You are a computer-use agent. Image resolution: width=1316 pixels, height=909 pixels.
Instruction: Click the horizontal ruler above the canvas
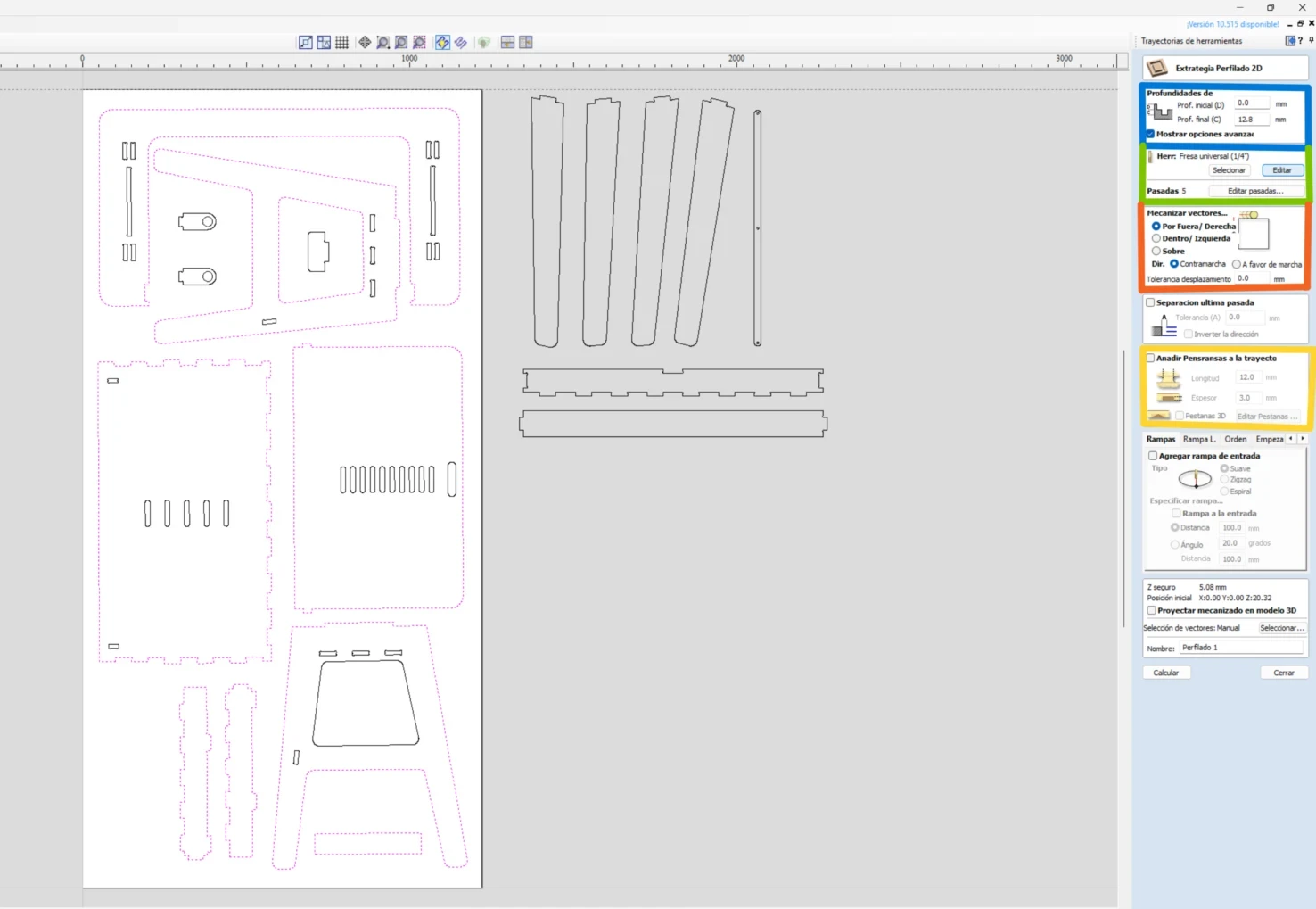click(558, 61)
